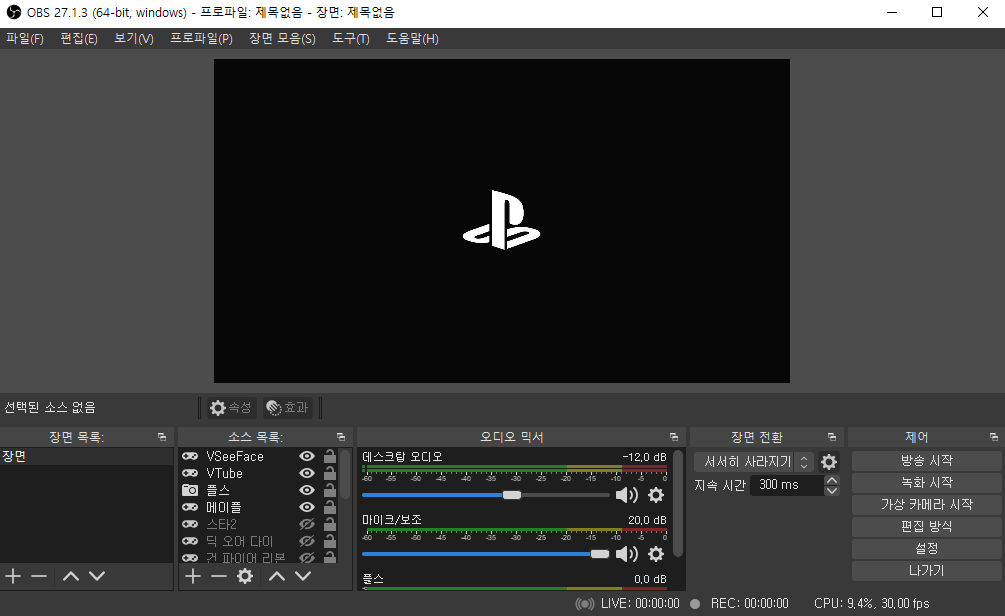Start recording with 녹화 시작

click(926, 483)
